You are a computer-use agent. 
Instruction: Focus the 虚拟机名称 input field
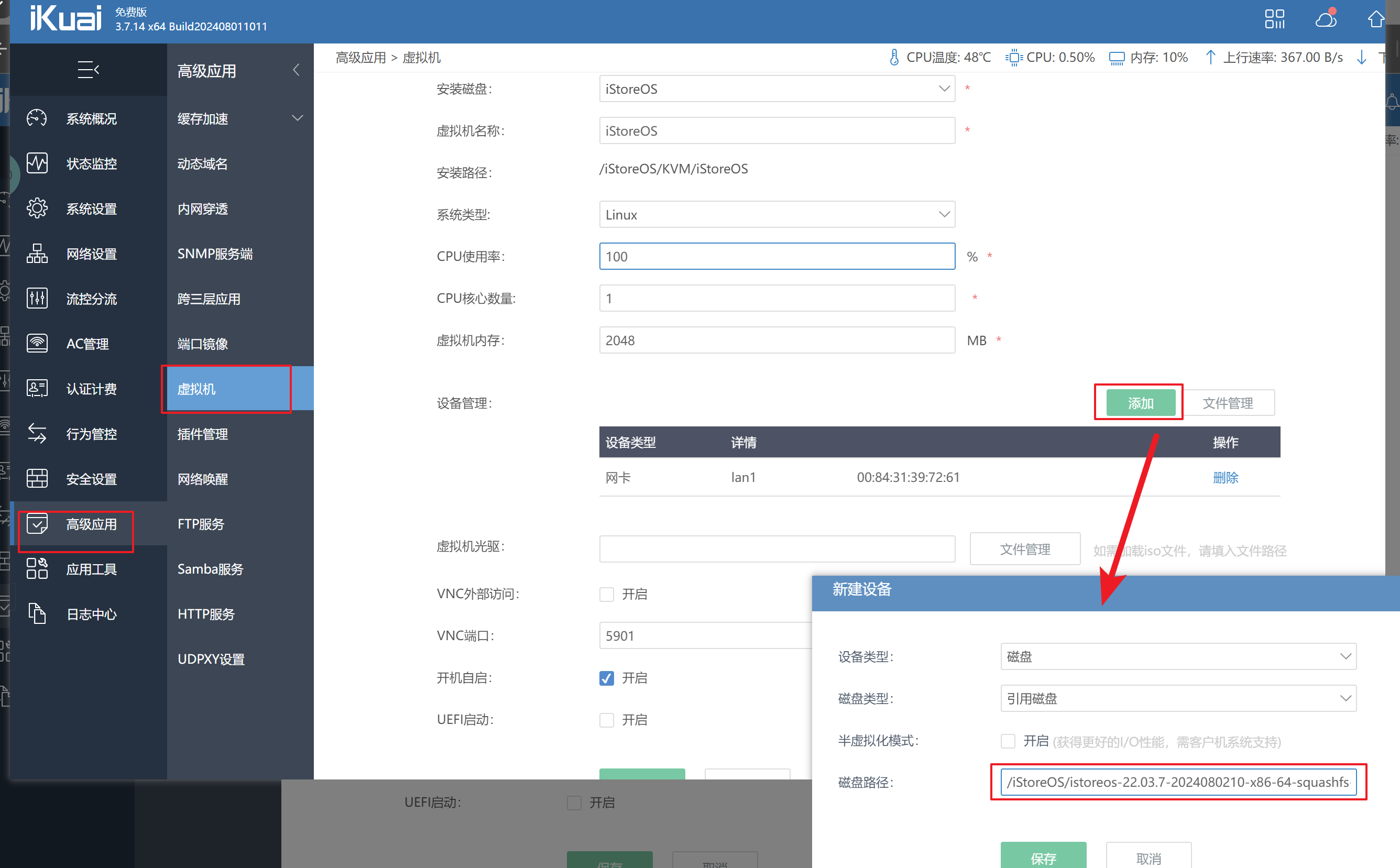[x=777, y=131]
